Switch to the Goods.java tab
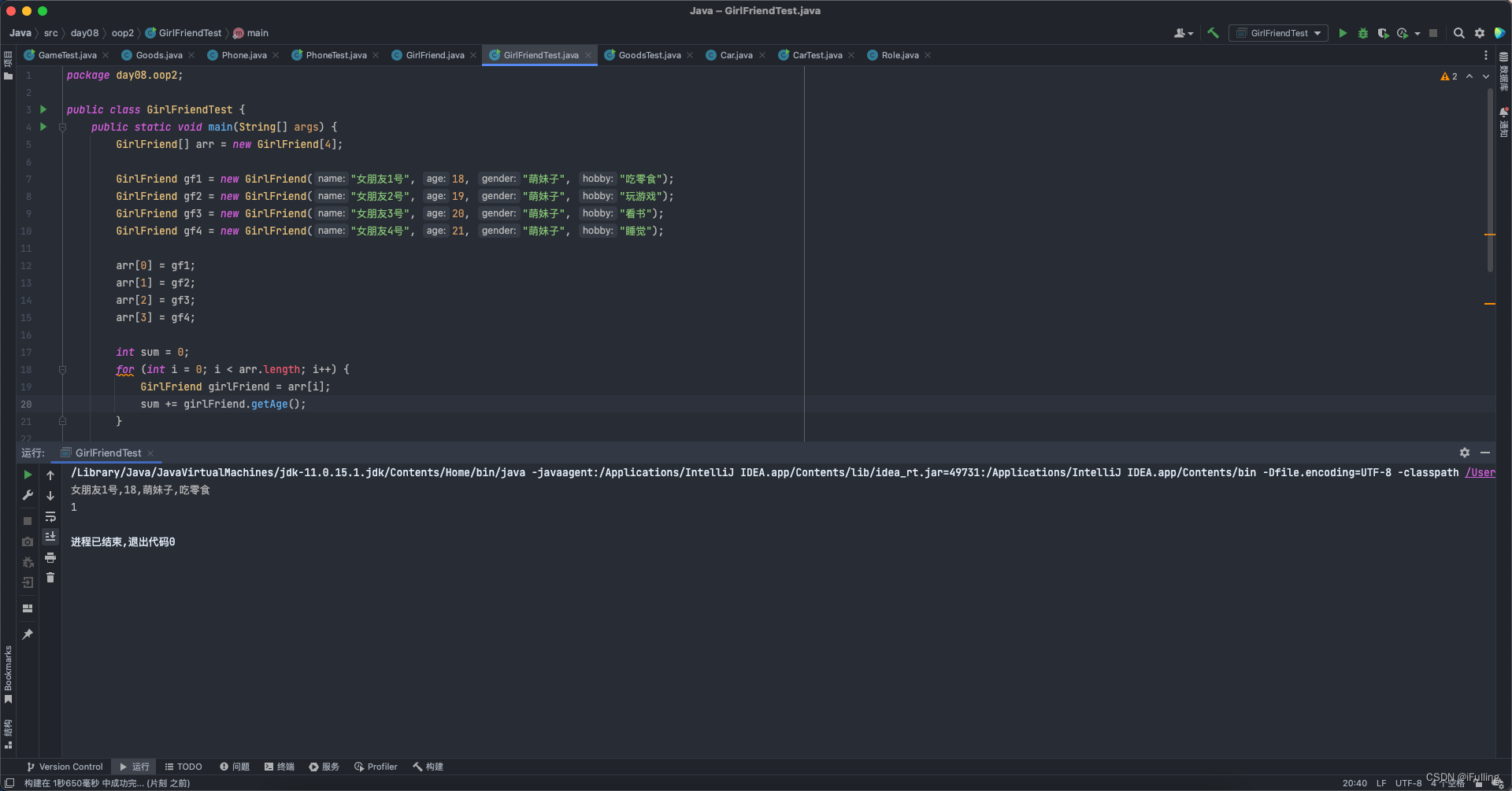 point(158,55)
